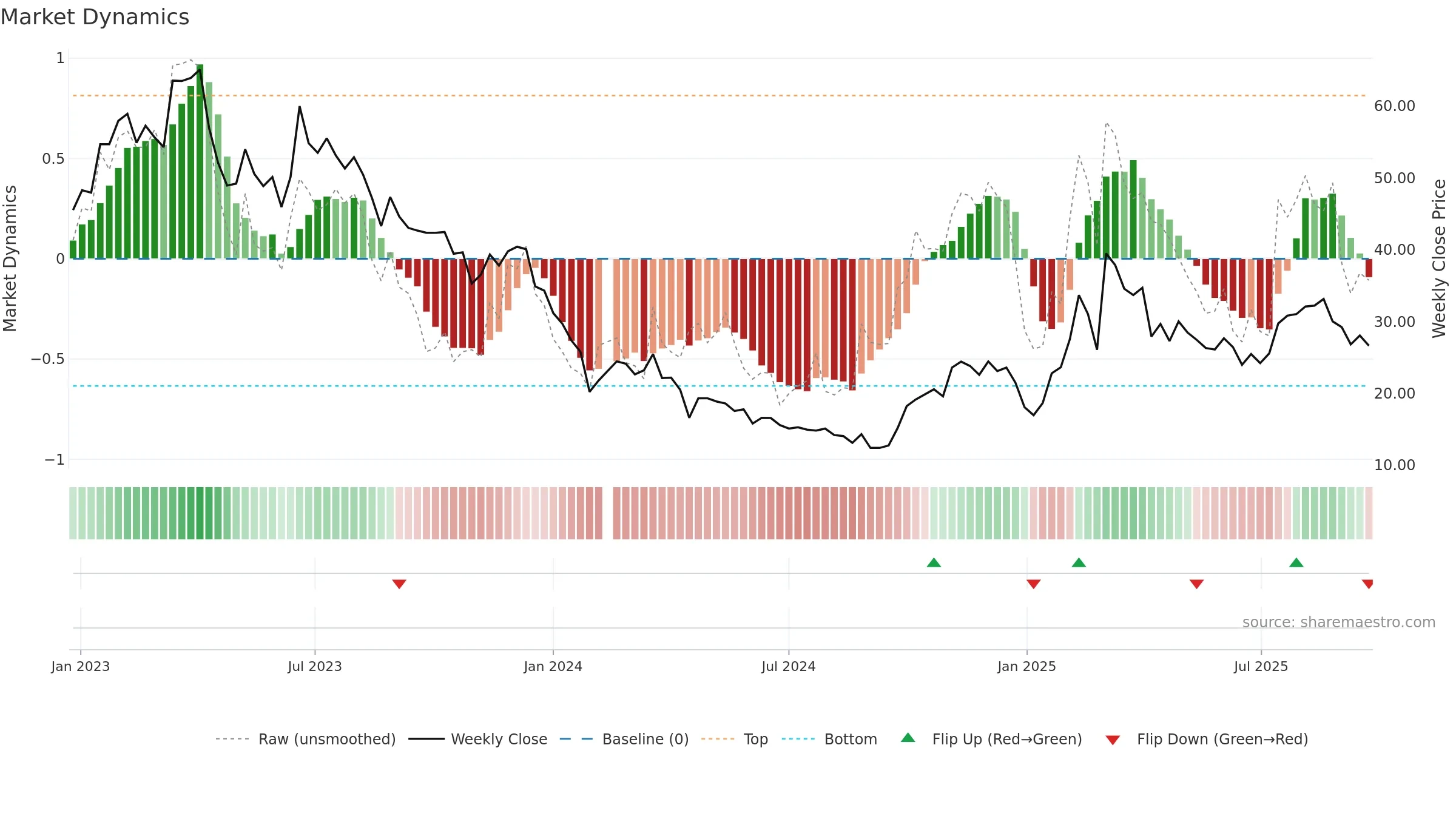Click the −1 left axis label
The width and height of the screenshot is (1456, 819).
pyautogui.click(x=55, y=460)
